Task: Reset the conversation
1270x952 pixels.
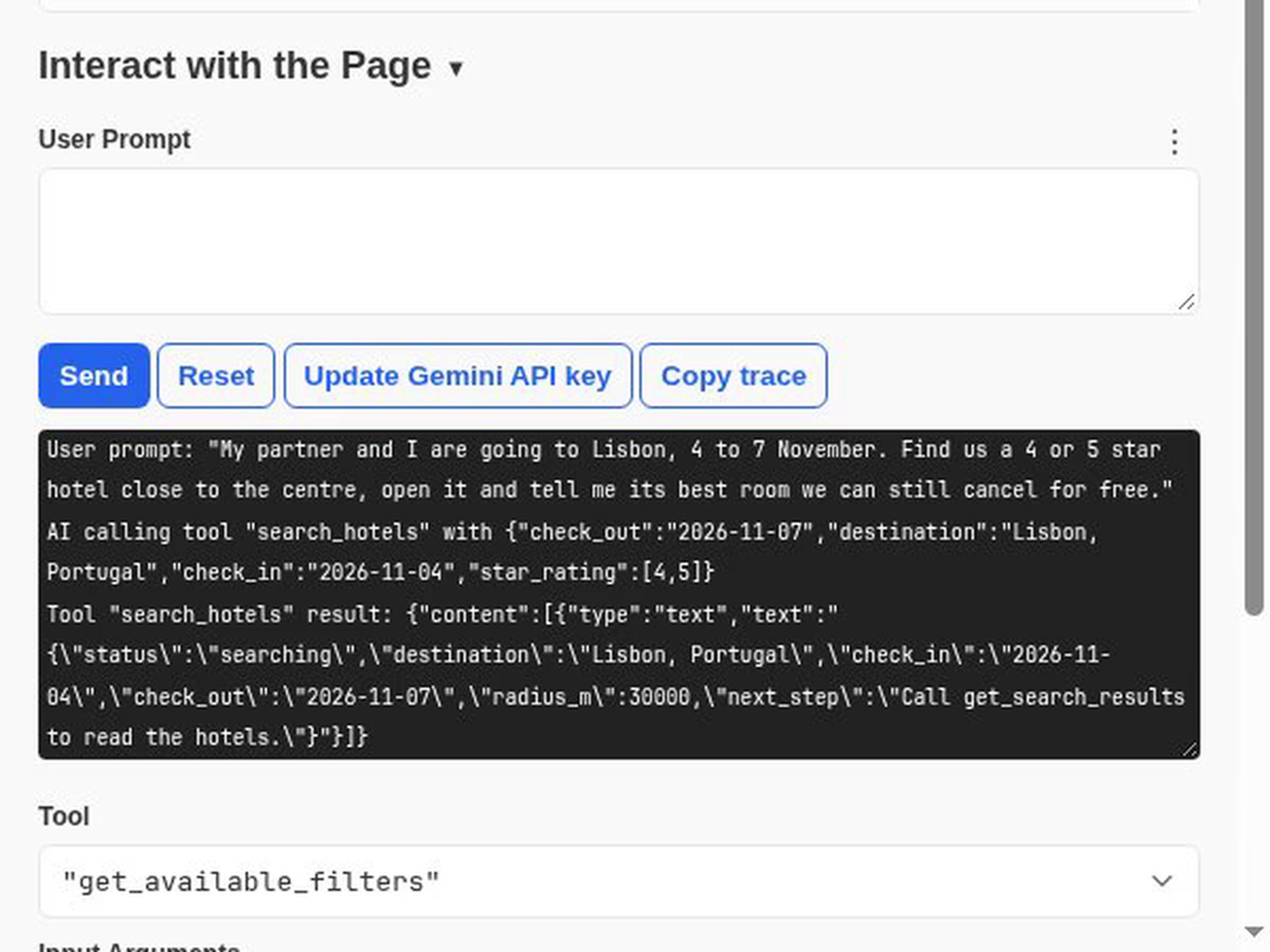Action: 216,376
